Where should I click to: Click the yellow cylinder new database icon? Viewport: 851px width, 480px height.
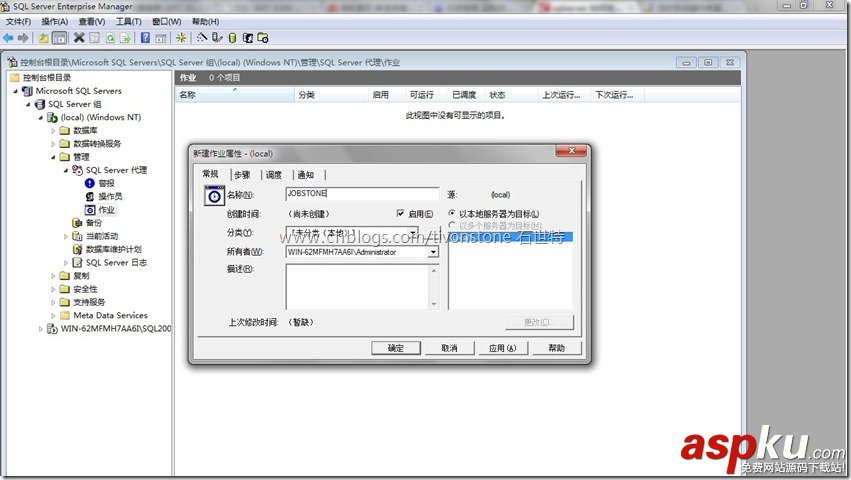coord(232,37)
